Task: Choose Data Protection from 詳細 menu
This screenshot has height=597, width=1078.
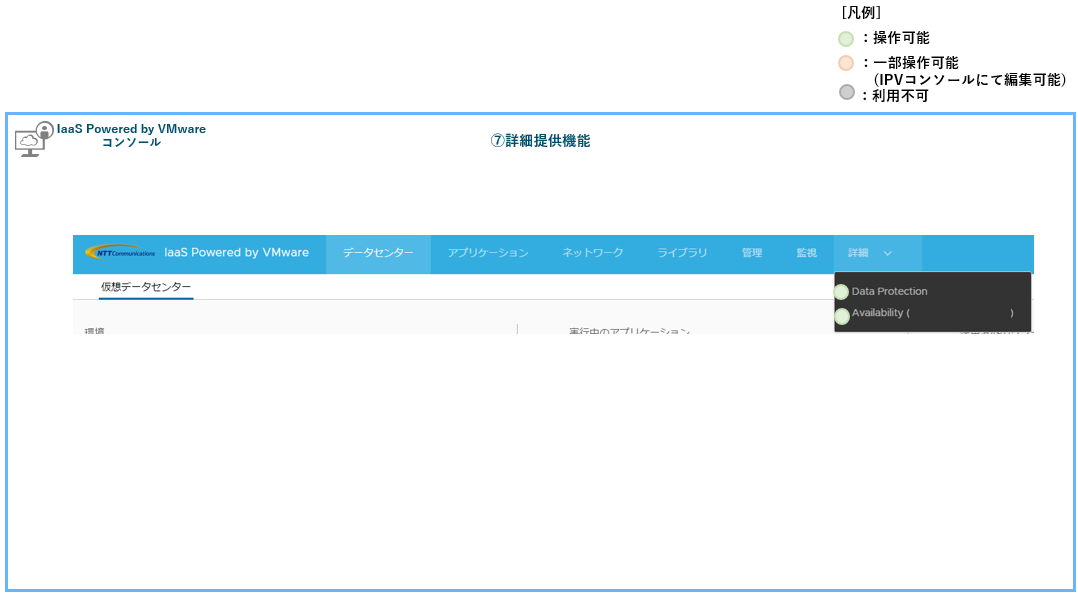Action: point(889,292)
